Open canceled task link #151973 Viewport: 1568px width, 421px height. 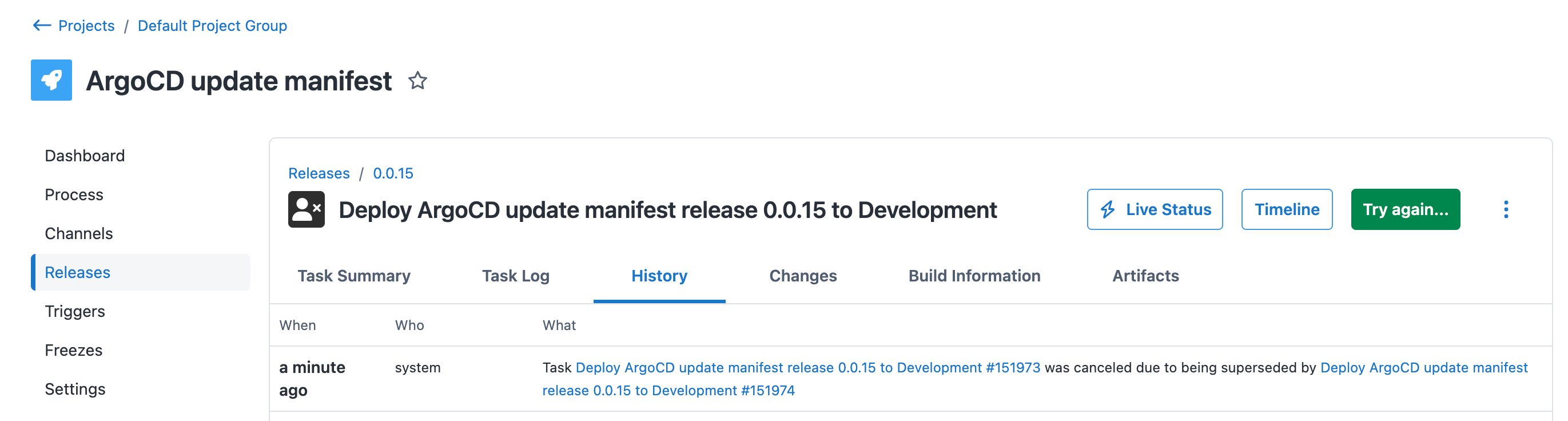pyautogui.click(x=808, y=368)
